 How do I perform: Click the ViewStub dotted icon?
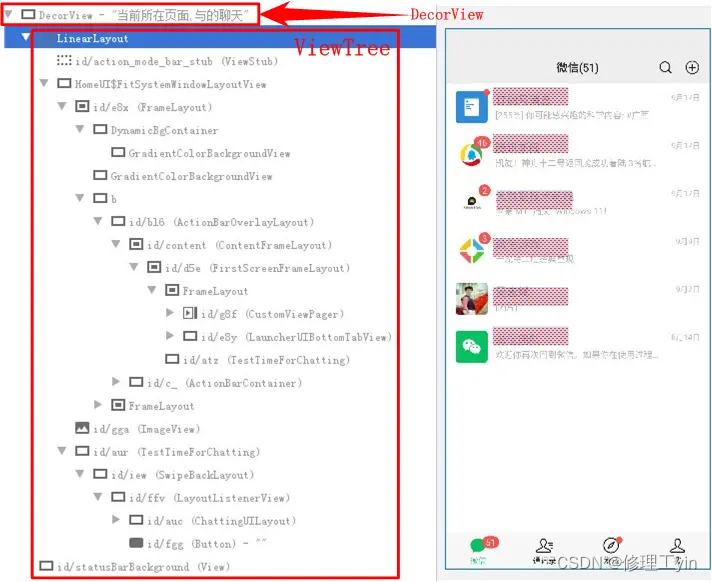click(x=64, y=60)
